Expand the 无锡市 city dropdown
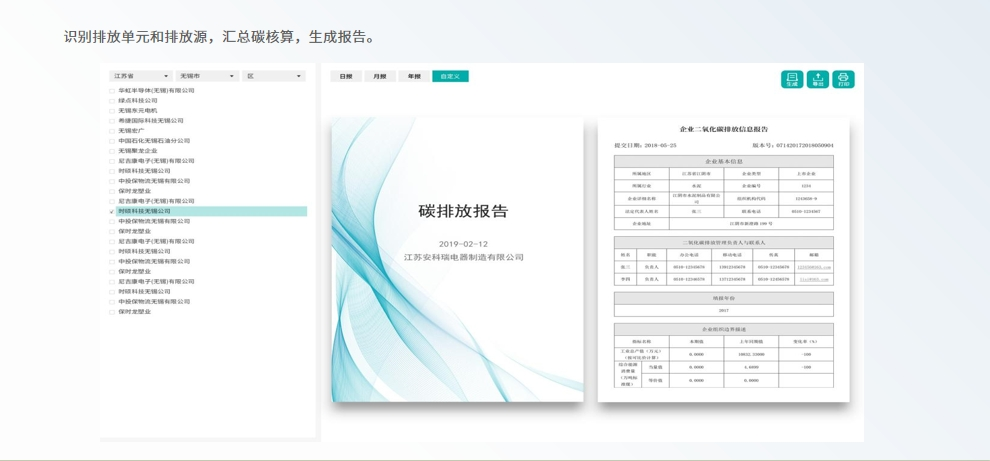990x461 pixels. (207, 76)
